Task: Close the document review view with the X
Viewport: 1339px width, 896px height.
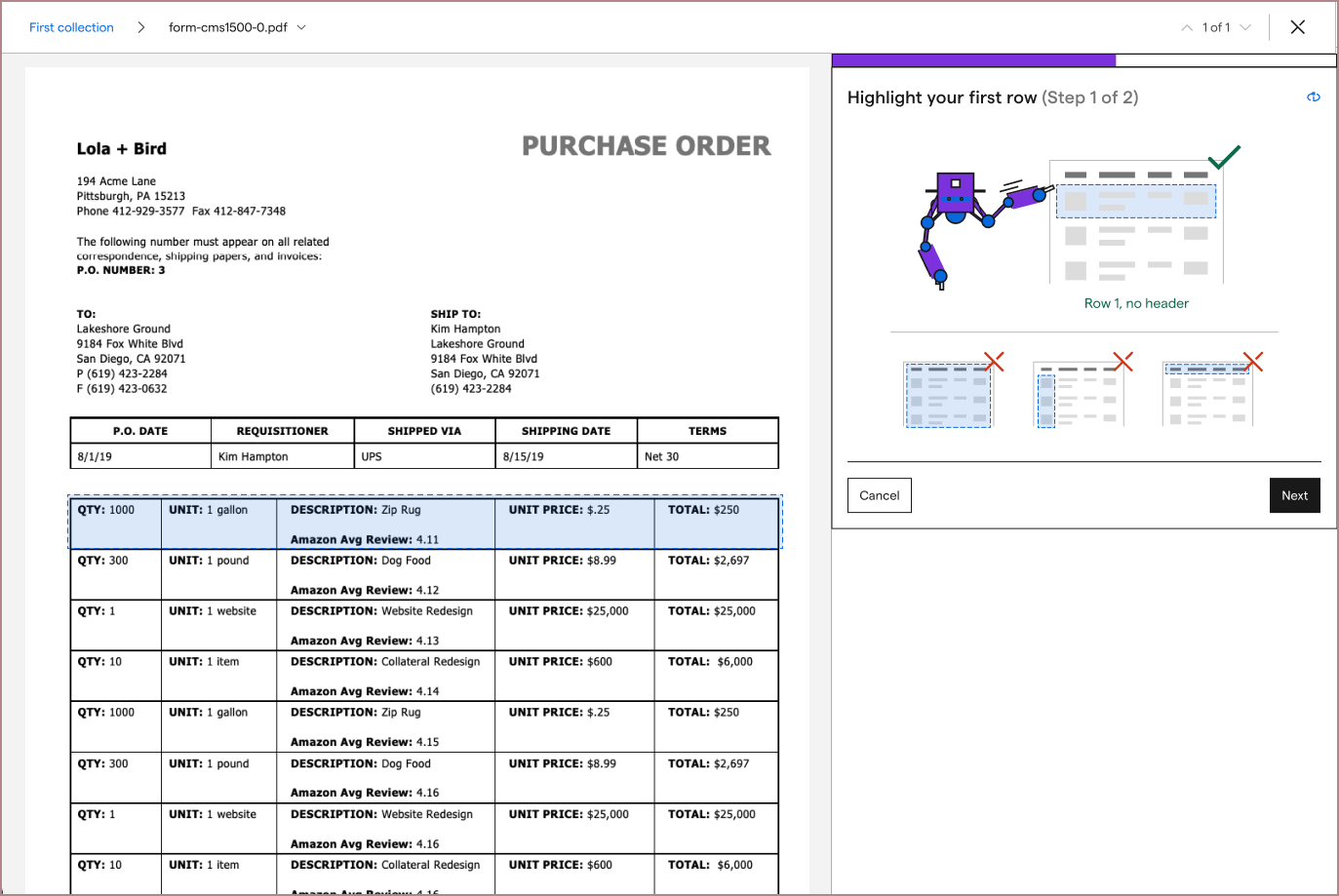Action: [1298, 26]
